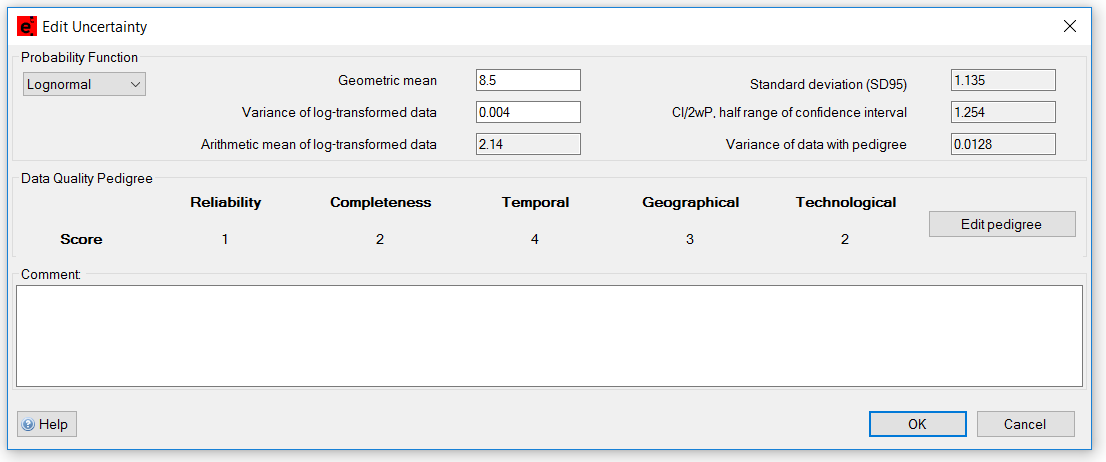Open the Lognormal probability function dropdown
This screenshot has width=1106, height=462.
[x=85, y=85]
